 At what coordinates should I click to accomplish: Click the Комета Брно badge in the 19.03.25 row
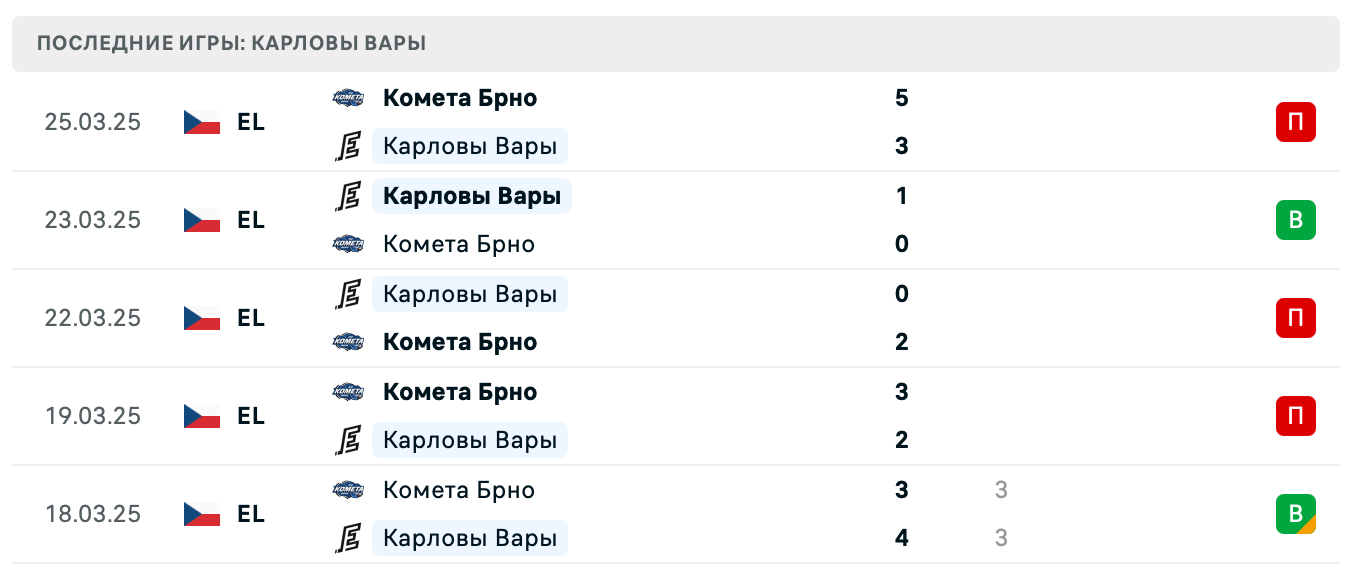[x=348, y=392]
